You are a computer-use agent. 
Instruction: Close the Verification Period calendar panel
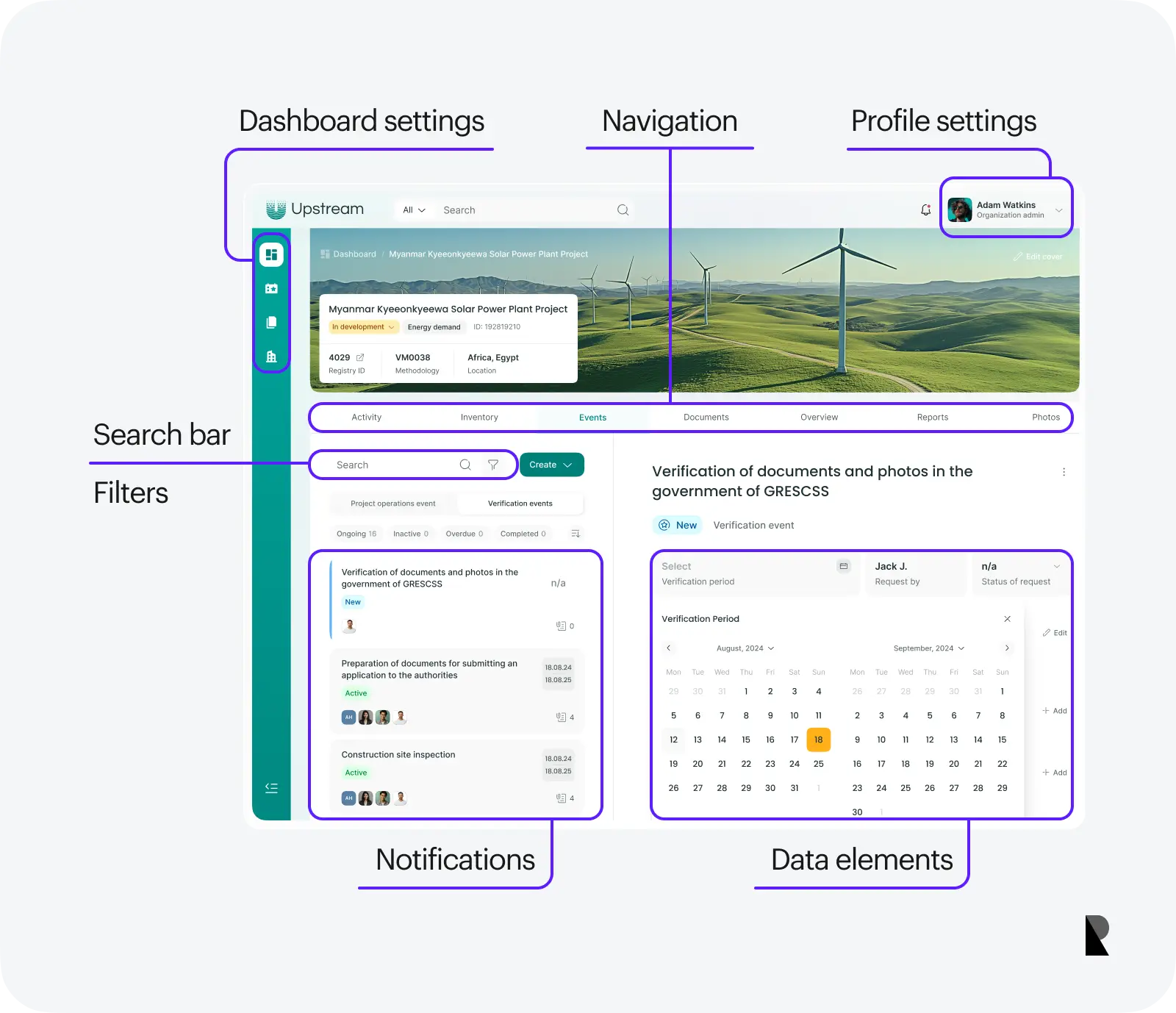click(x=1007, y=619)
